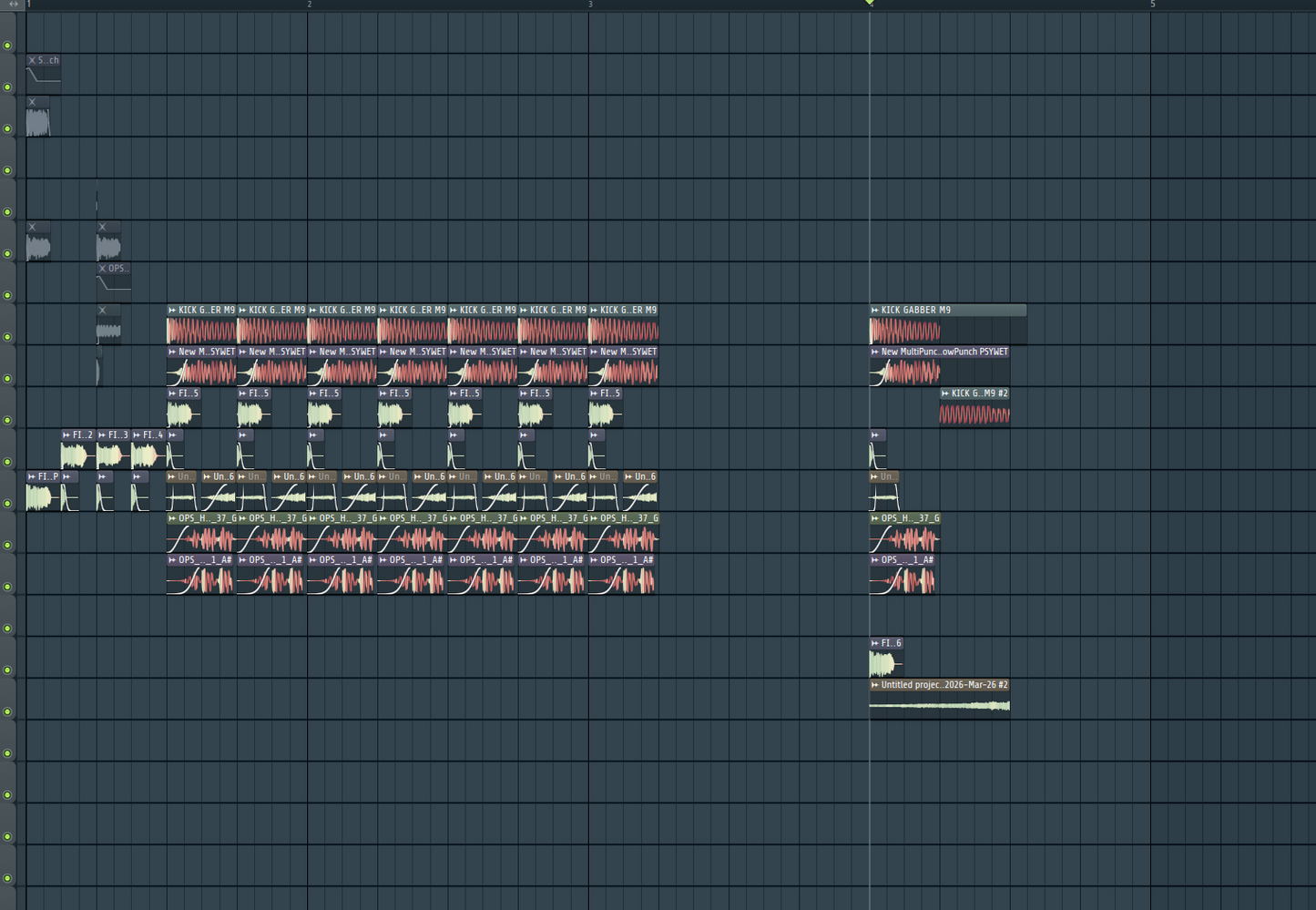
Task: Click the X icon on the OPS automation clip header
Action: click(x=100, y=268)
